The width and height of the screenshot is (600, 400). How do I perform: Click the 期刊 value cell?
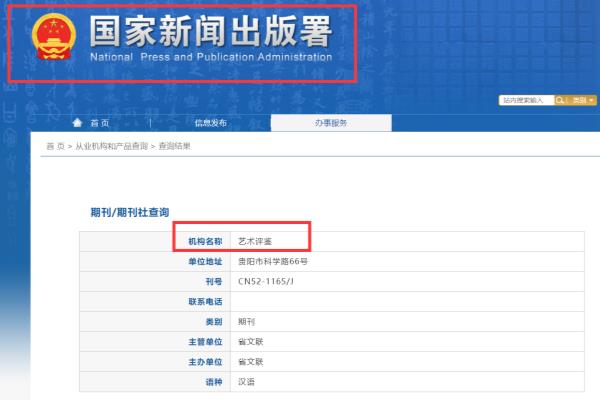point(408,322)
